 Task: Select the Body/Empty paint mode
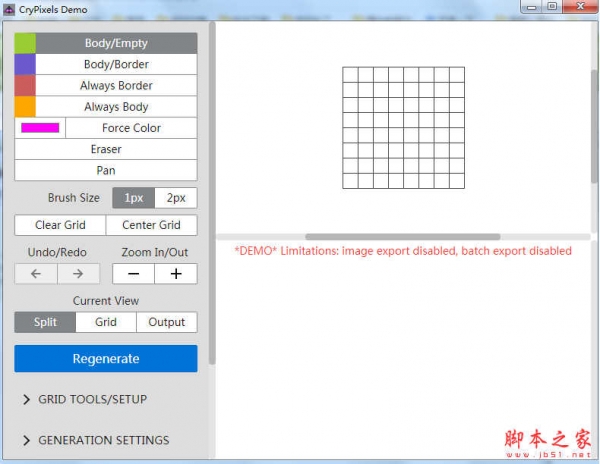pos(116,43)
